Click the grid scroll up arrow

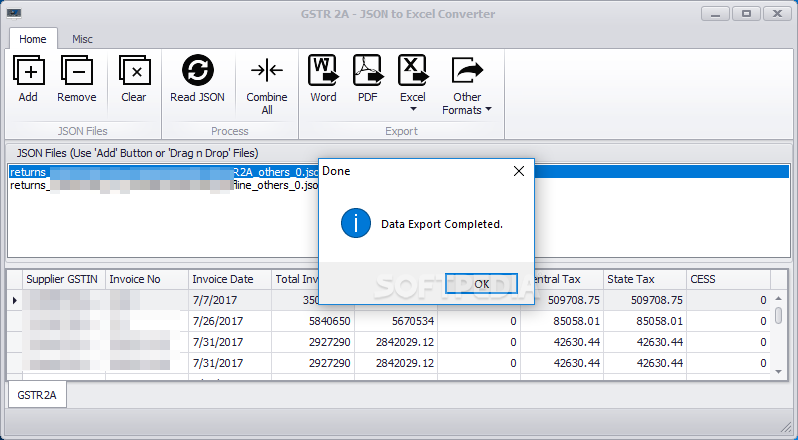[779, 299]
